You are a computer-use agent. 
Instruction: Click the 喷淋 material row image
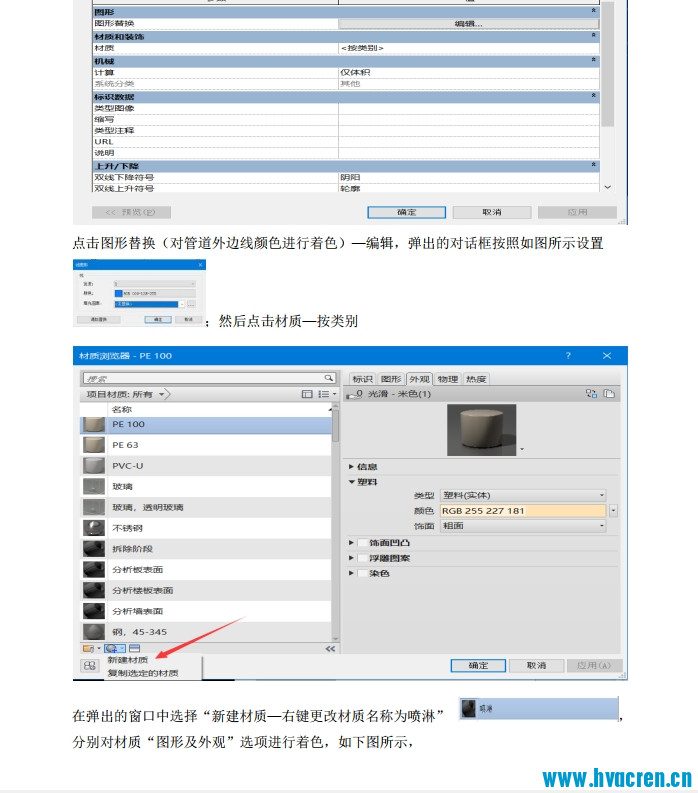[x=539, y=709]
